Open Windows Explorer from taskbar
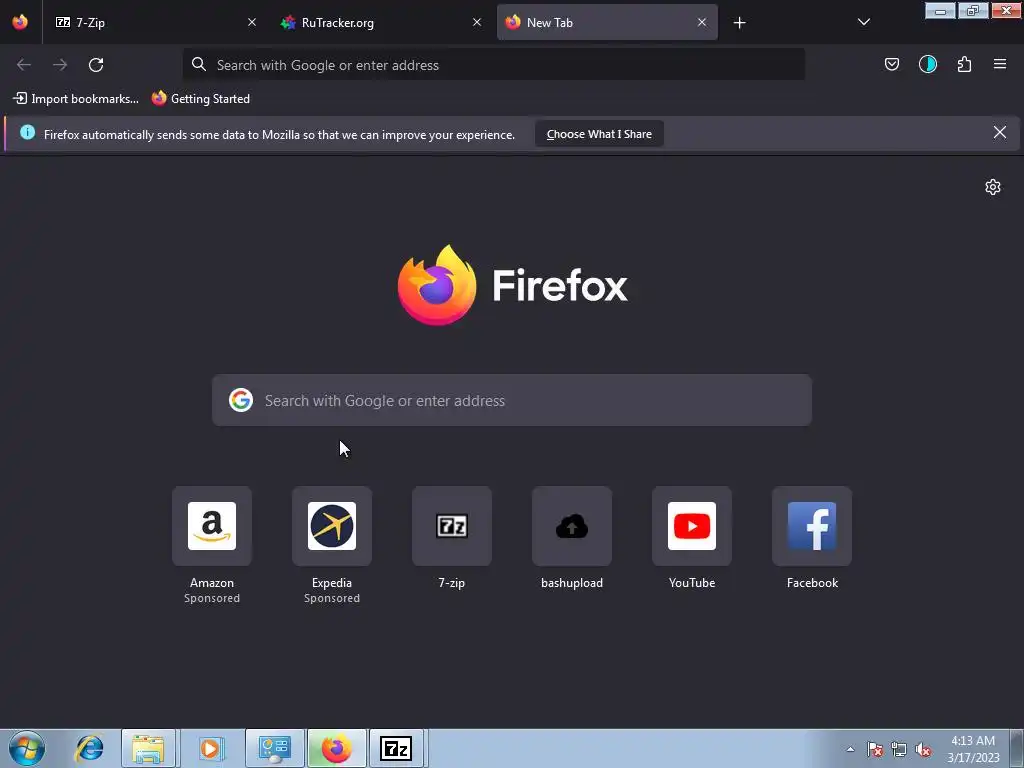This screenshot has width=1024, height=768. pyautogui.click(x=148, y=748)
